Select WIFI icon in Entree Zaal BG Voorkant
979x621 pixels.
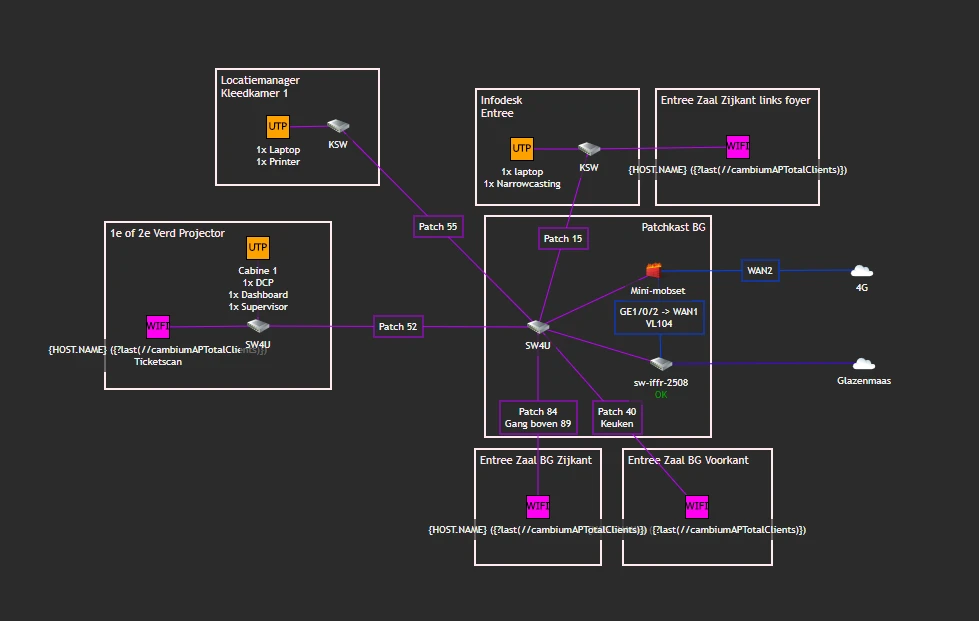pyautogui.click(x=697, y=506)
